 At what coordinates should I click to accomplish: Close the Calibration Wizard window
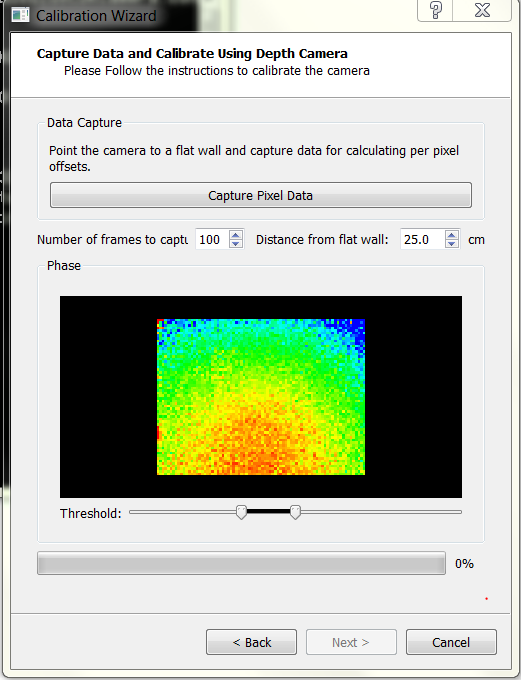pos(482,10)
